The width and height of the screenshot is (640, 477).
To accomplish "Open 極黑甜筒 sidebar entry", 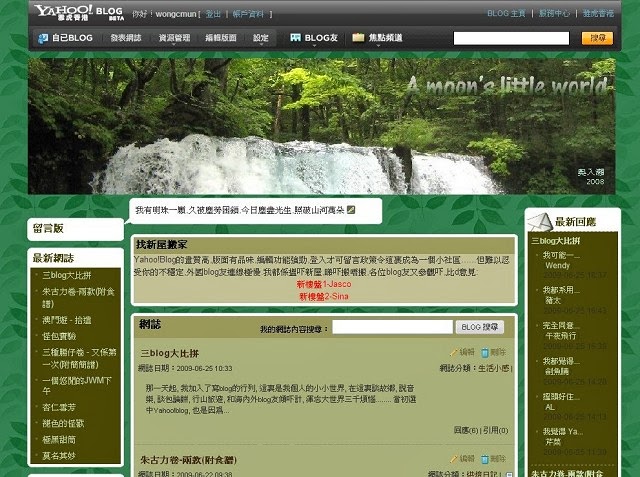I will click(x=59, y=440).
